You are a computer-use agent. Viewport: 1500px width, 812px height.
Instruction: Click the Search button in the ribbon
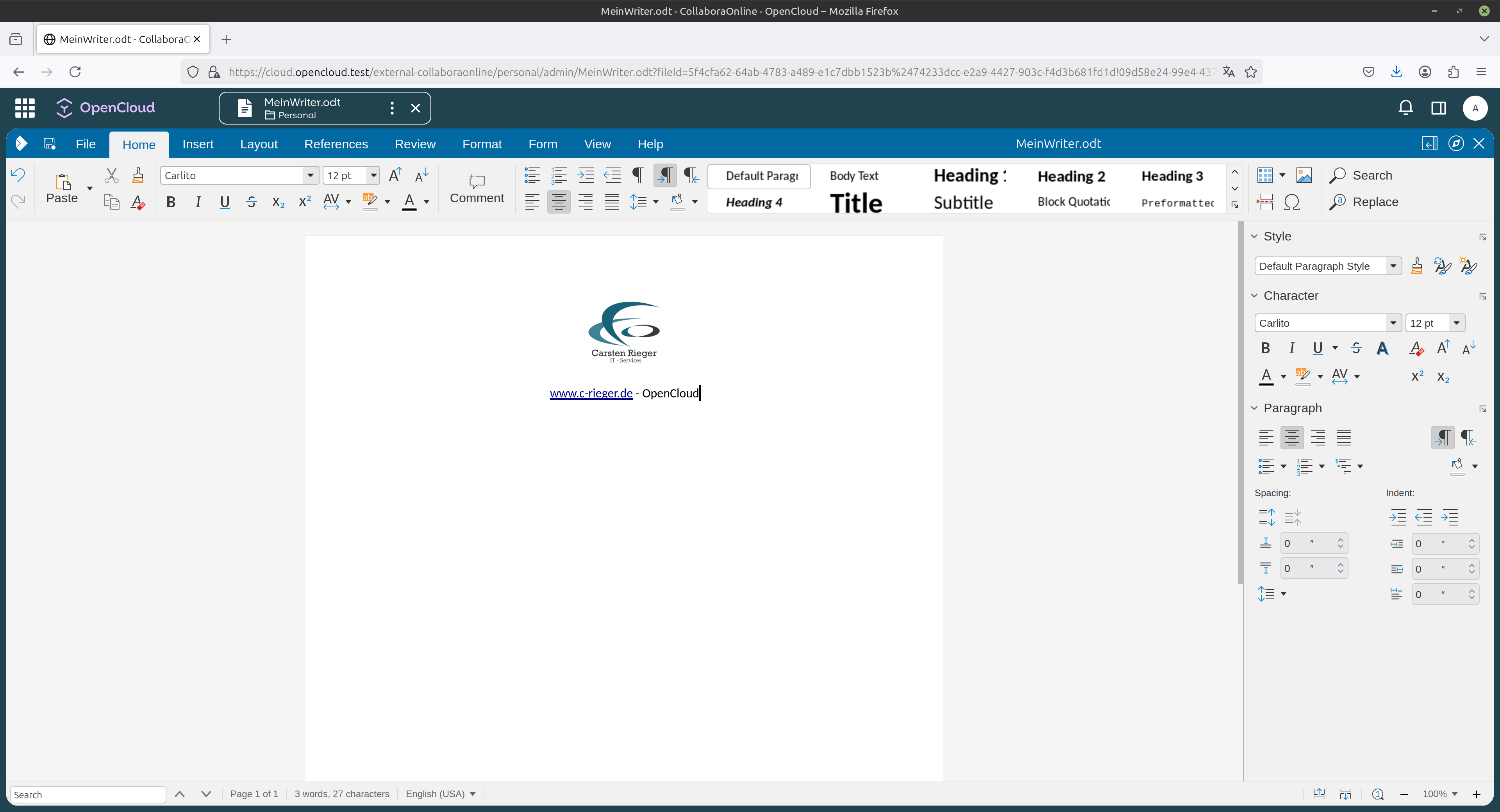click(1361, 175)
